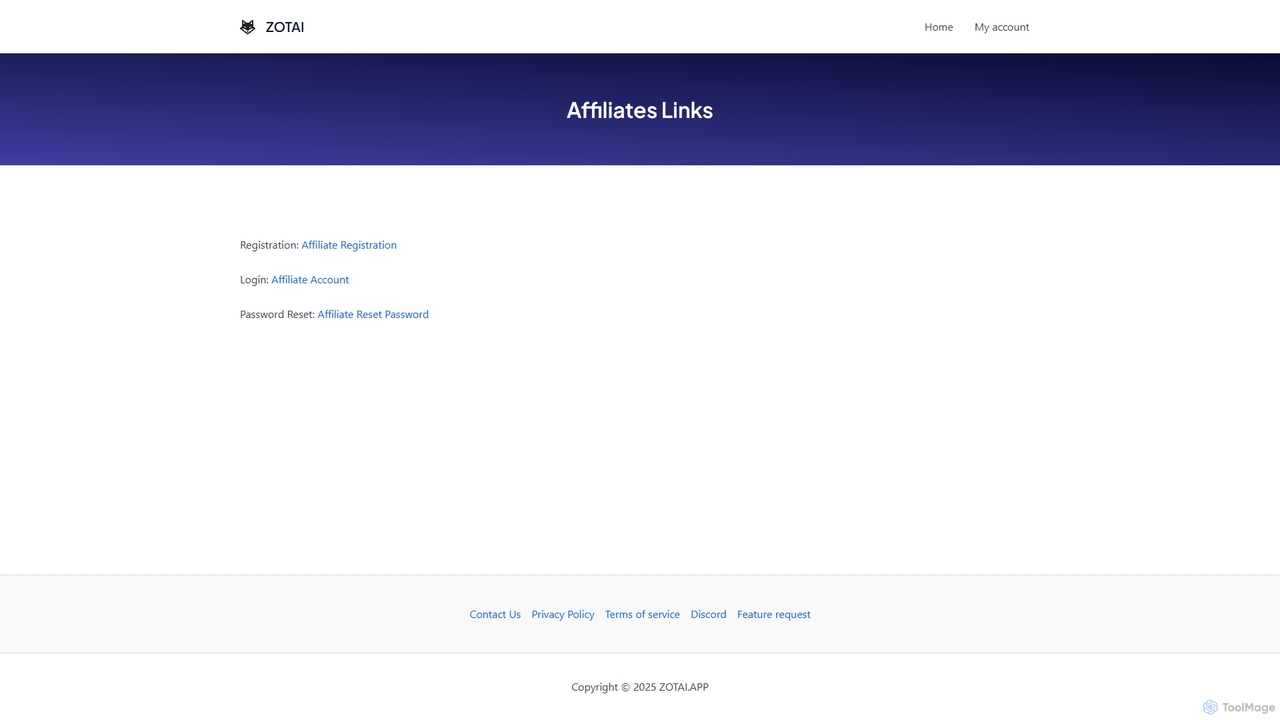Click the Affiliates Links page heading
This screenshot has height=720, width=1280.
[640, 110]
